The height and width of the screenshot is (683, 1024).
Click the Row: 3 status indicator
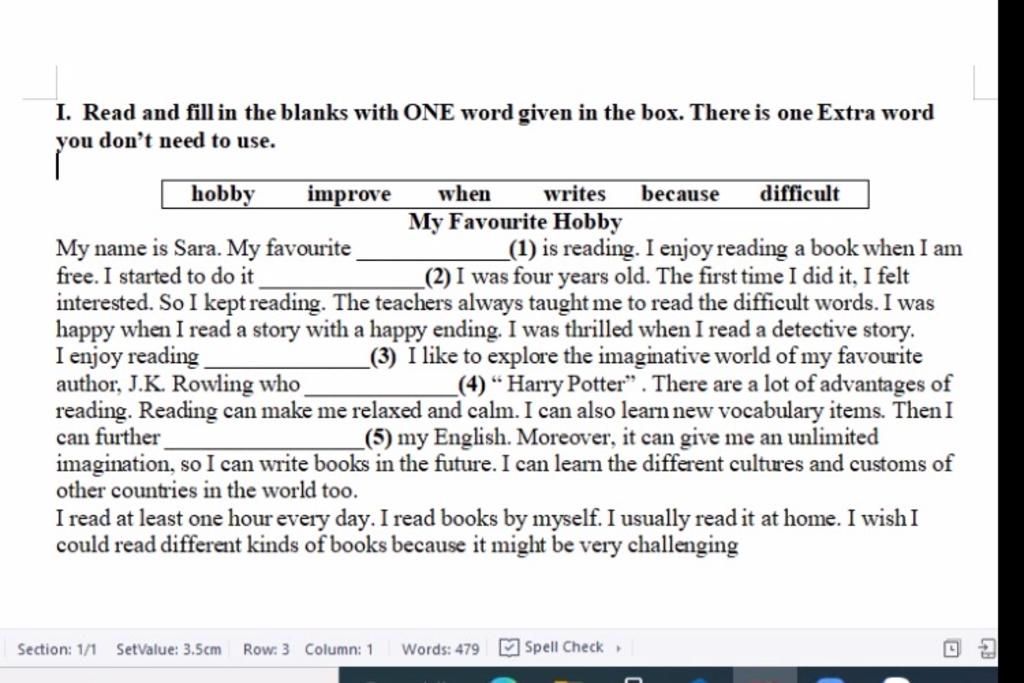point(266,649)
